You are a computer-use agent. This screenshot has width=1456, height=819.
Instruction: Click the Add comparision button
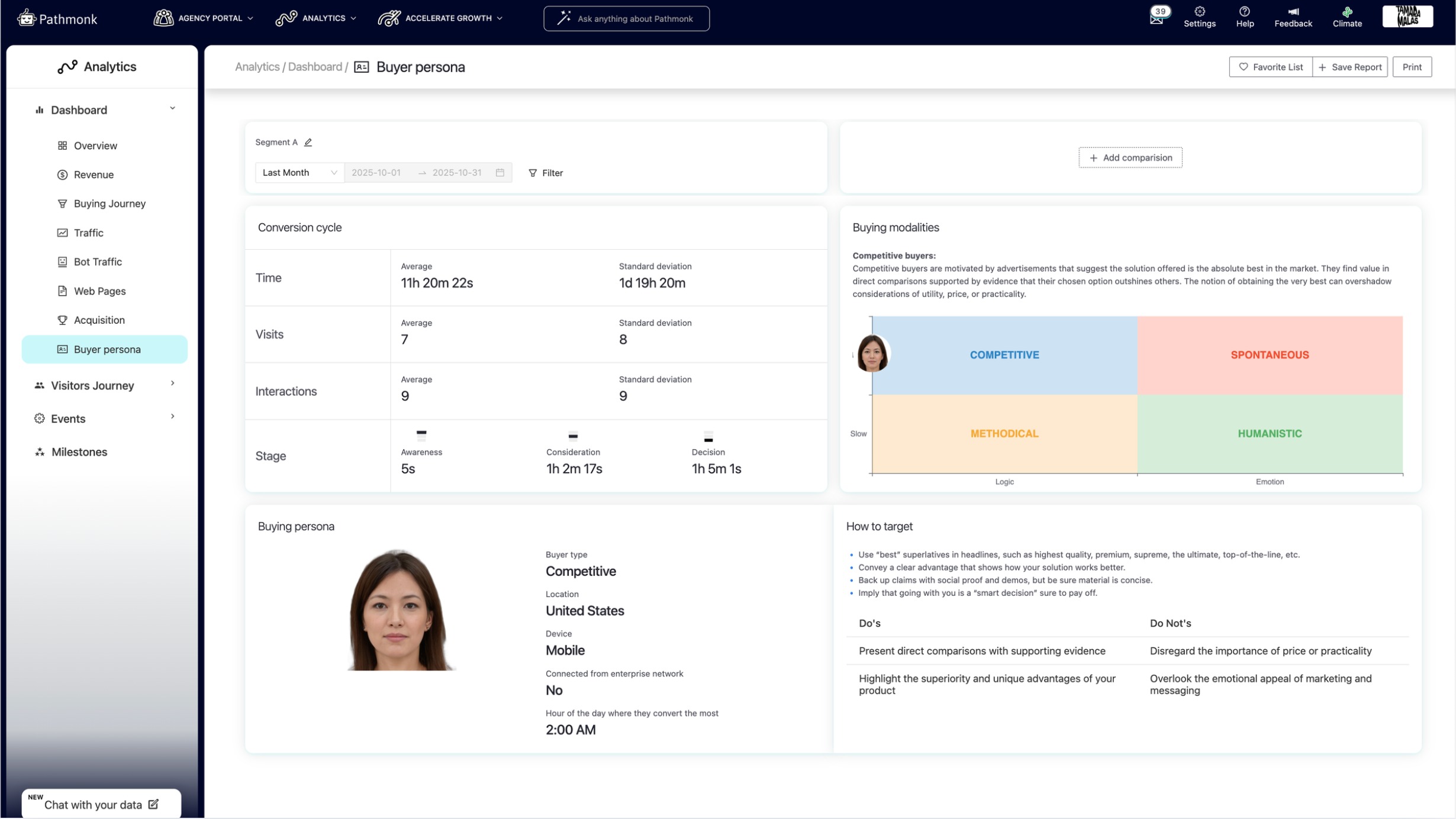(x=1130, y=158)
